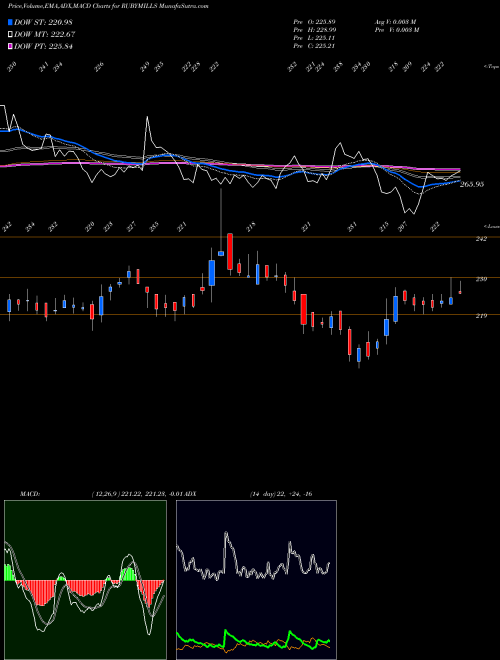Screen dimensions: 500x660
Task: Click the 'Pre L: 225.11' low value
Action: point(314,37)
